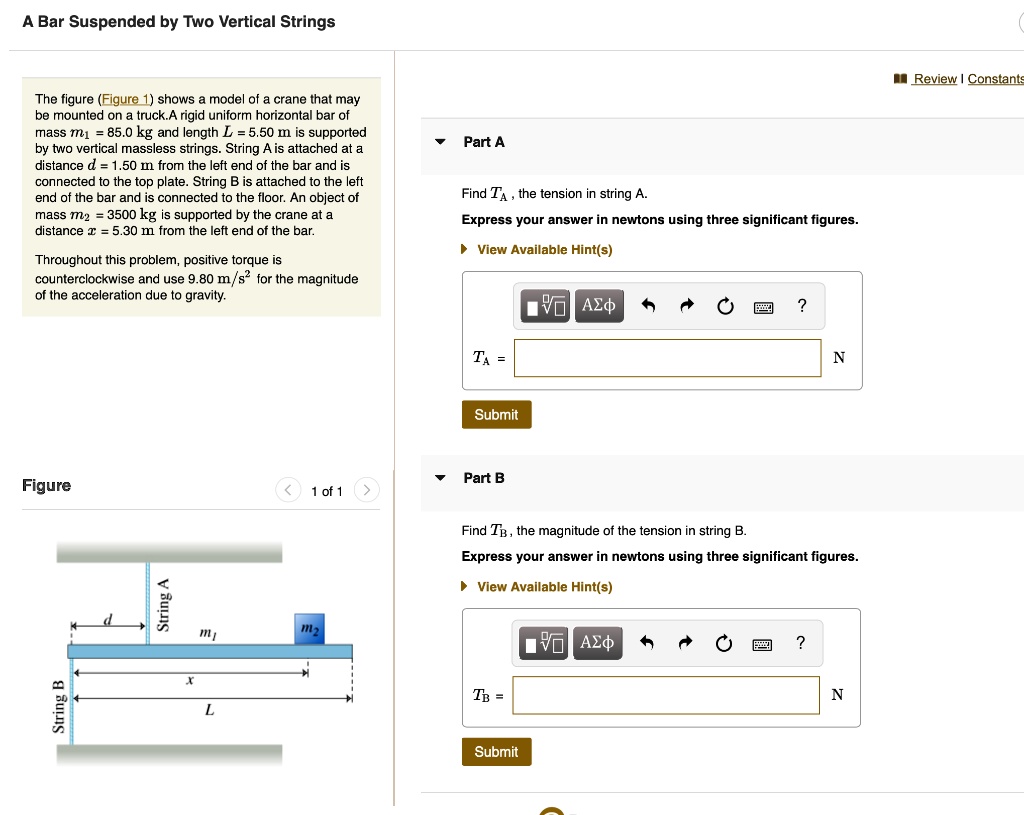Reset the Part B answer field
This screenshot has height=815, width=1024.
724,643
